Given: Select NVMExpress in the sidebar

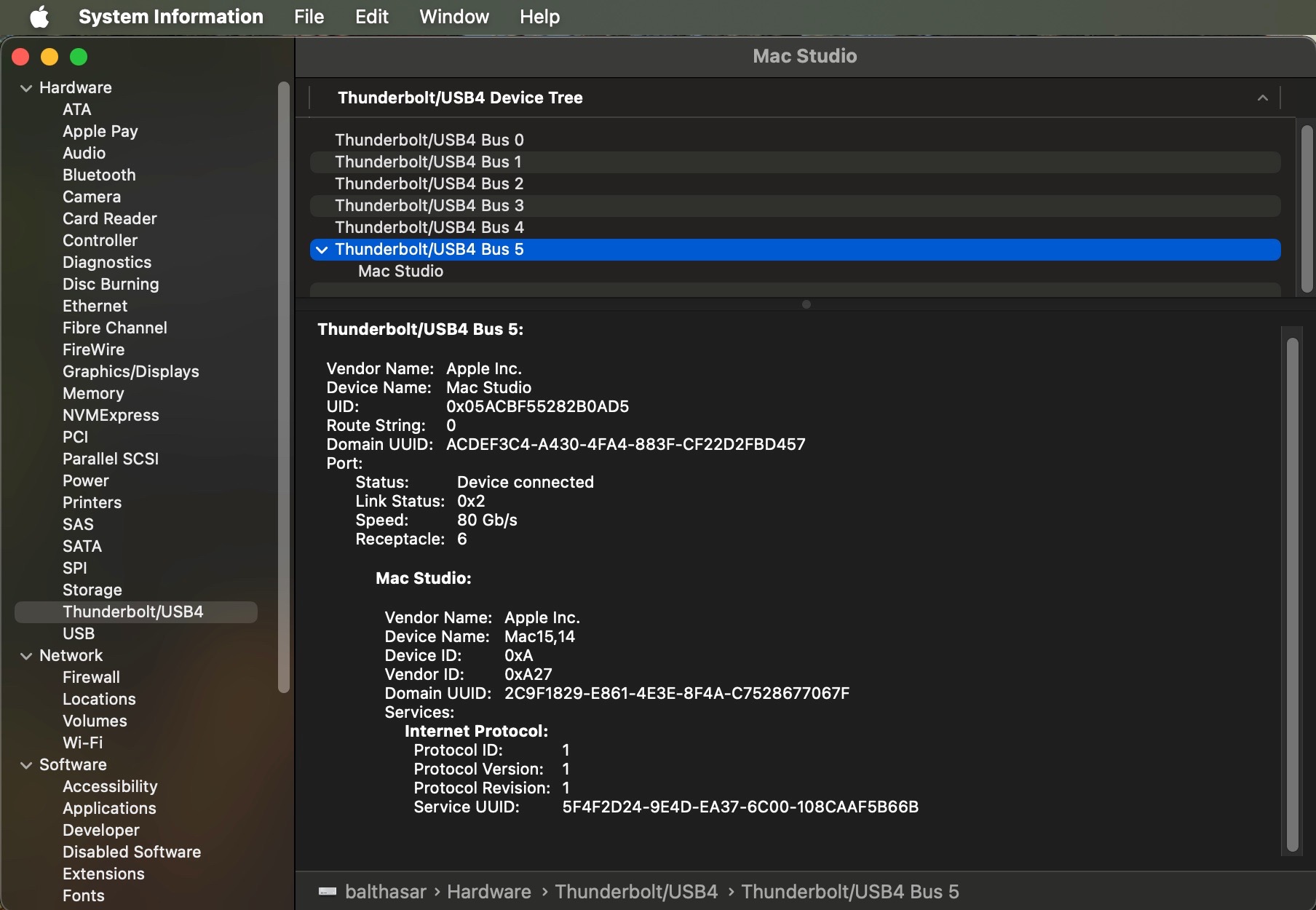Looking at the screenshot, I should pyautogui.click(x=111, y=415).
